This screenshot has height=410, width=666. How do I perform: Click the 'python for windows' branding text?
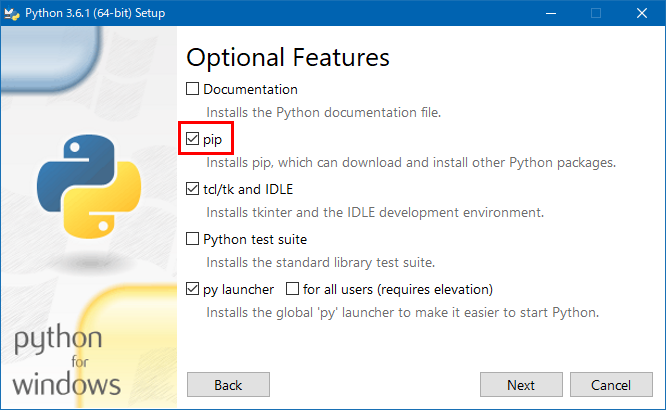(68, 362)
